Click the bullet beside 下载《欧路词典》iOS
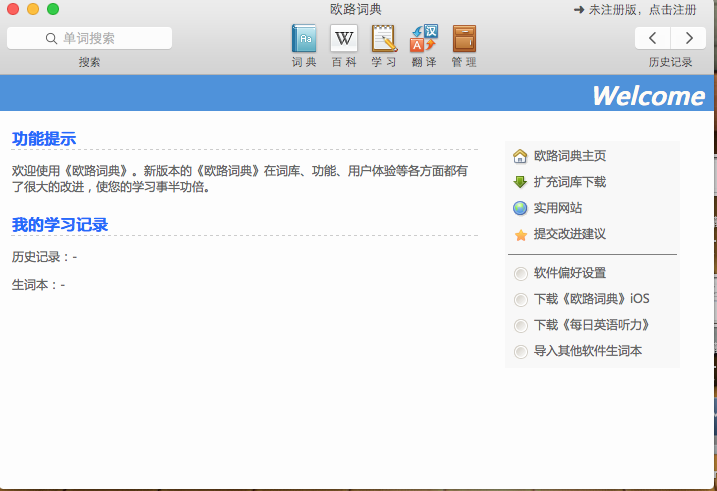 520,300
